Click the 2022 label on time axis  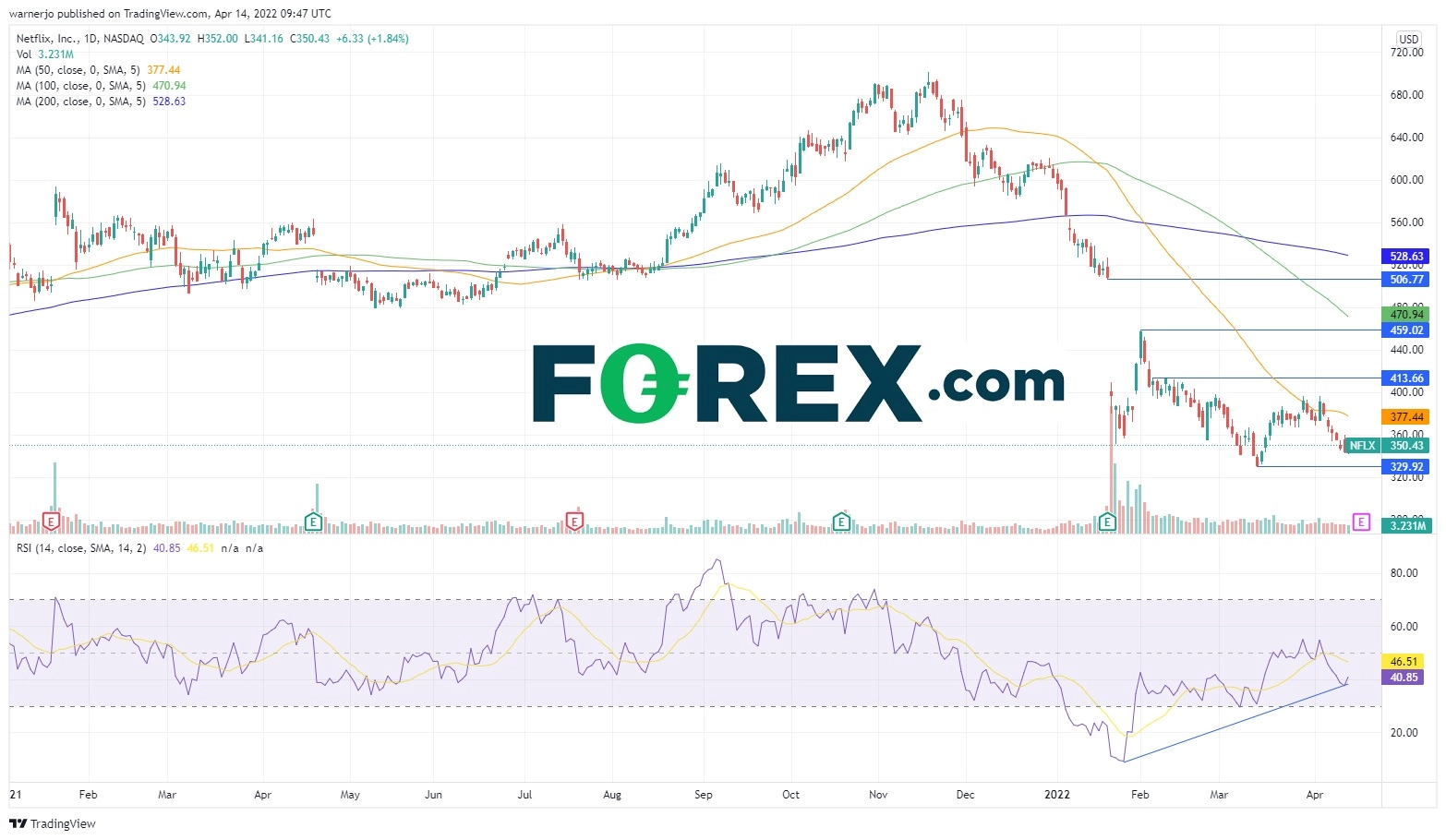[1056, 795]
